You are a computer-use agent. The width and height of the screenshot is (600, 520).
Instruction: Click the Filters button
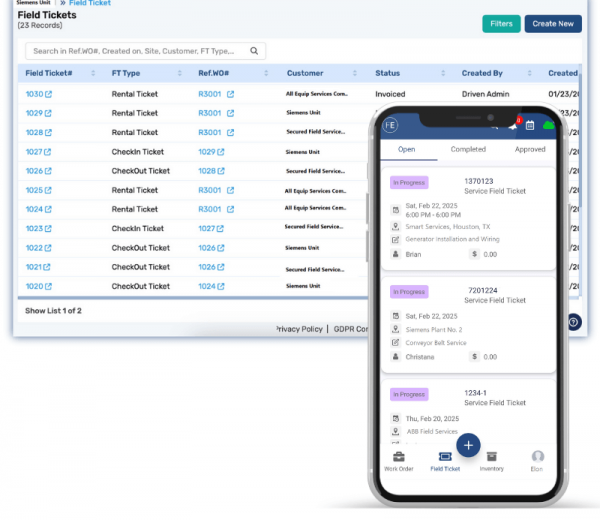501,24
